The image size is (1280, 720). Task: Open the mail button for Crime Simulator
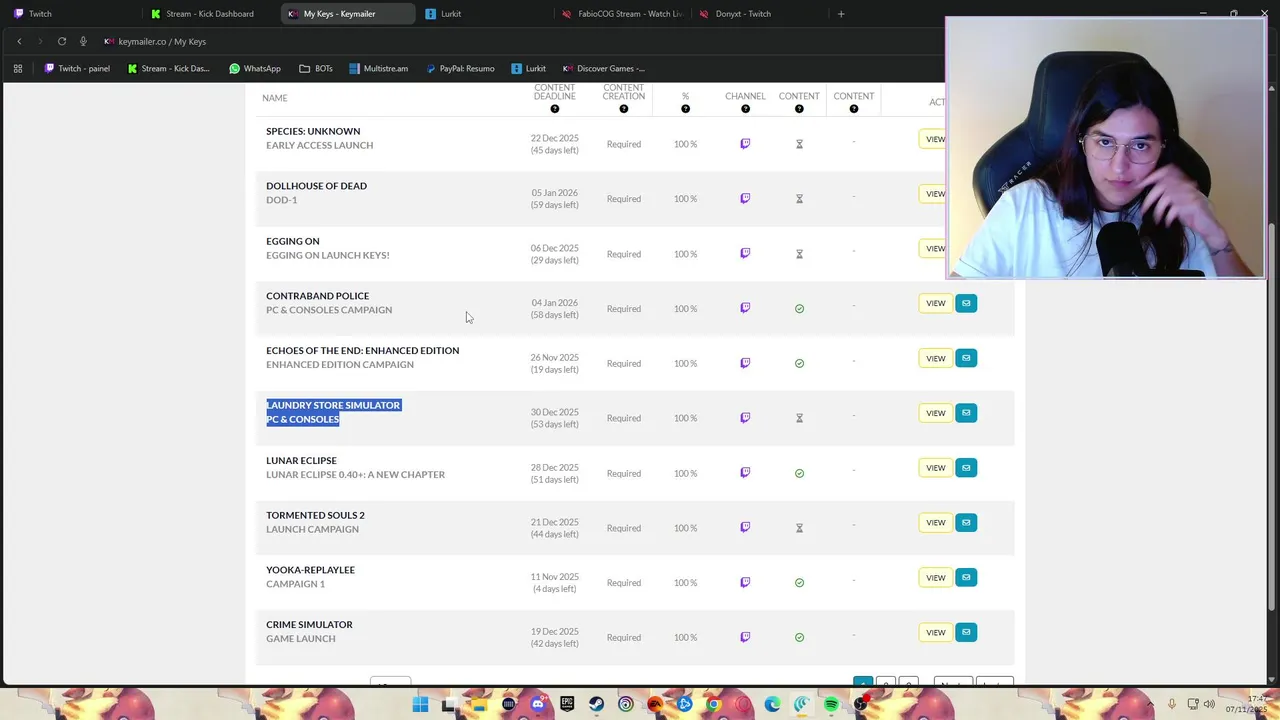[966, 632]
